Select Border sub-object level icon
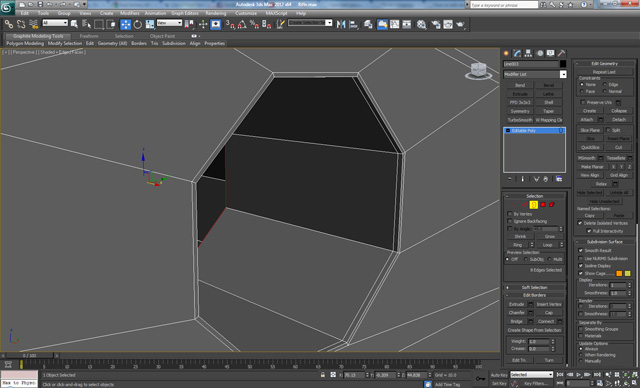Viewport: 640px width, 388px height. click(533, 204)
